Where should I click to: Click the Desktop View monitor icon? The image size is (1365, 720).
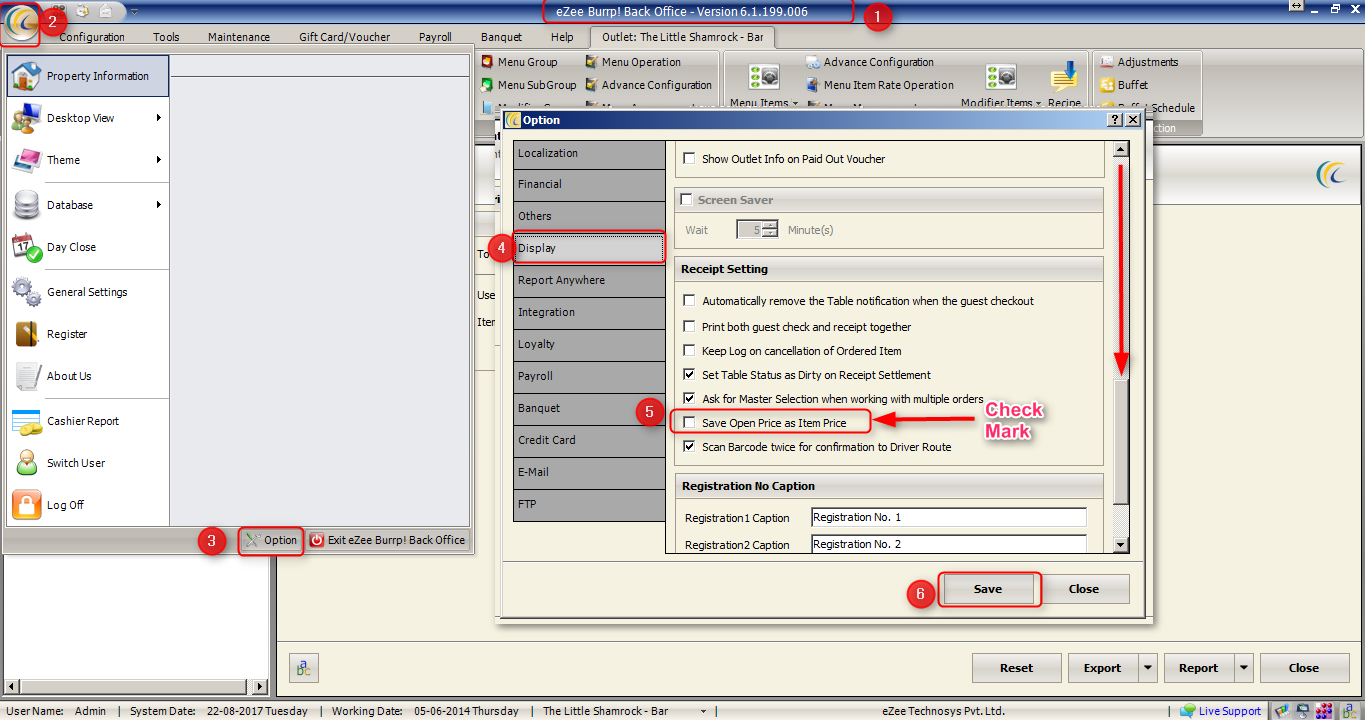(x=26, y=118)
